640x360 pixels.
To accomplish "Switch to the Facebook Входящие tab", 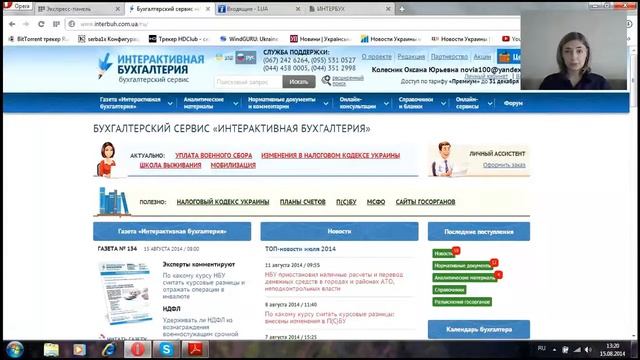I will (x=260, y=9).
